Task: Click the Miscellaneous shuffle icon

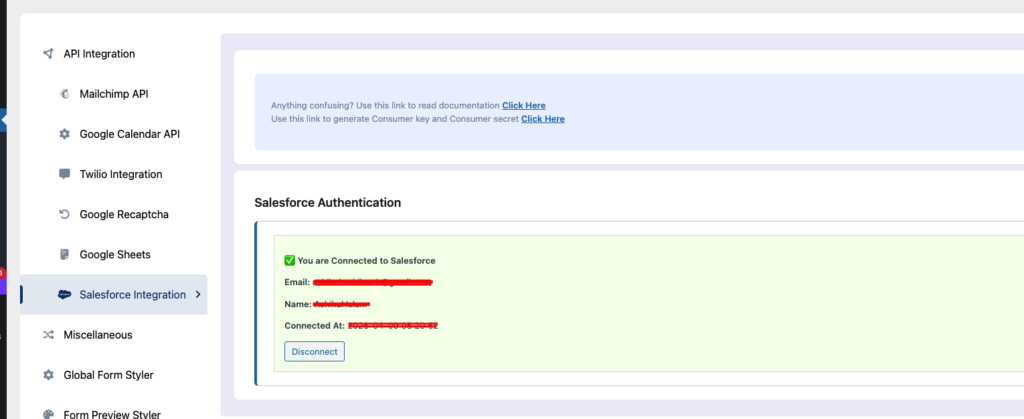Action: [x=48, y=335]
